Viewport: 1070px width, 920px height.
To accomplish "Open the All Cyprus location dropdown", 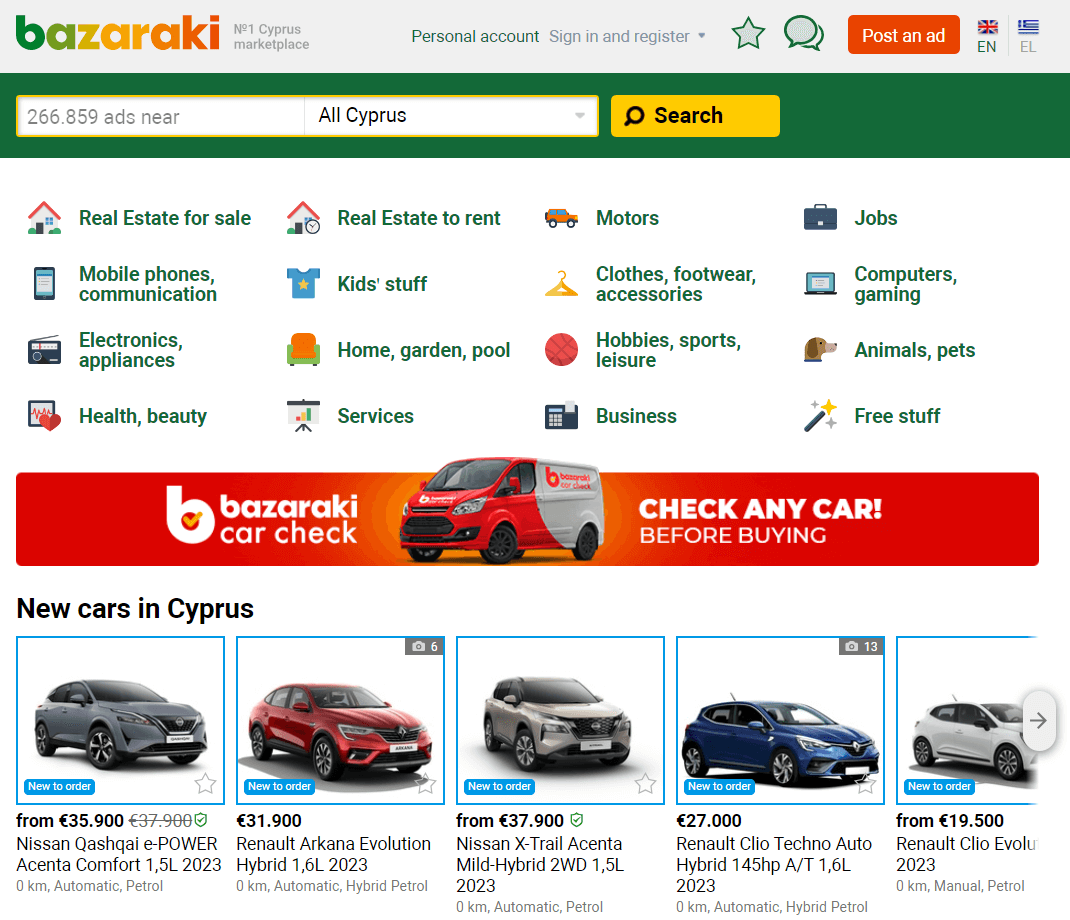I will [451, 116].
